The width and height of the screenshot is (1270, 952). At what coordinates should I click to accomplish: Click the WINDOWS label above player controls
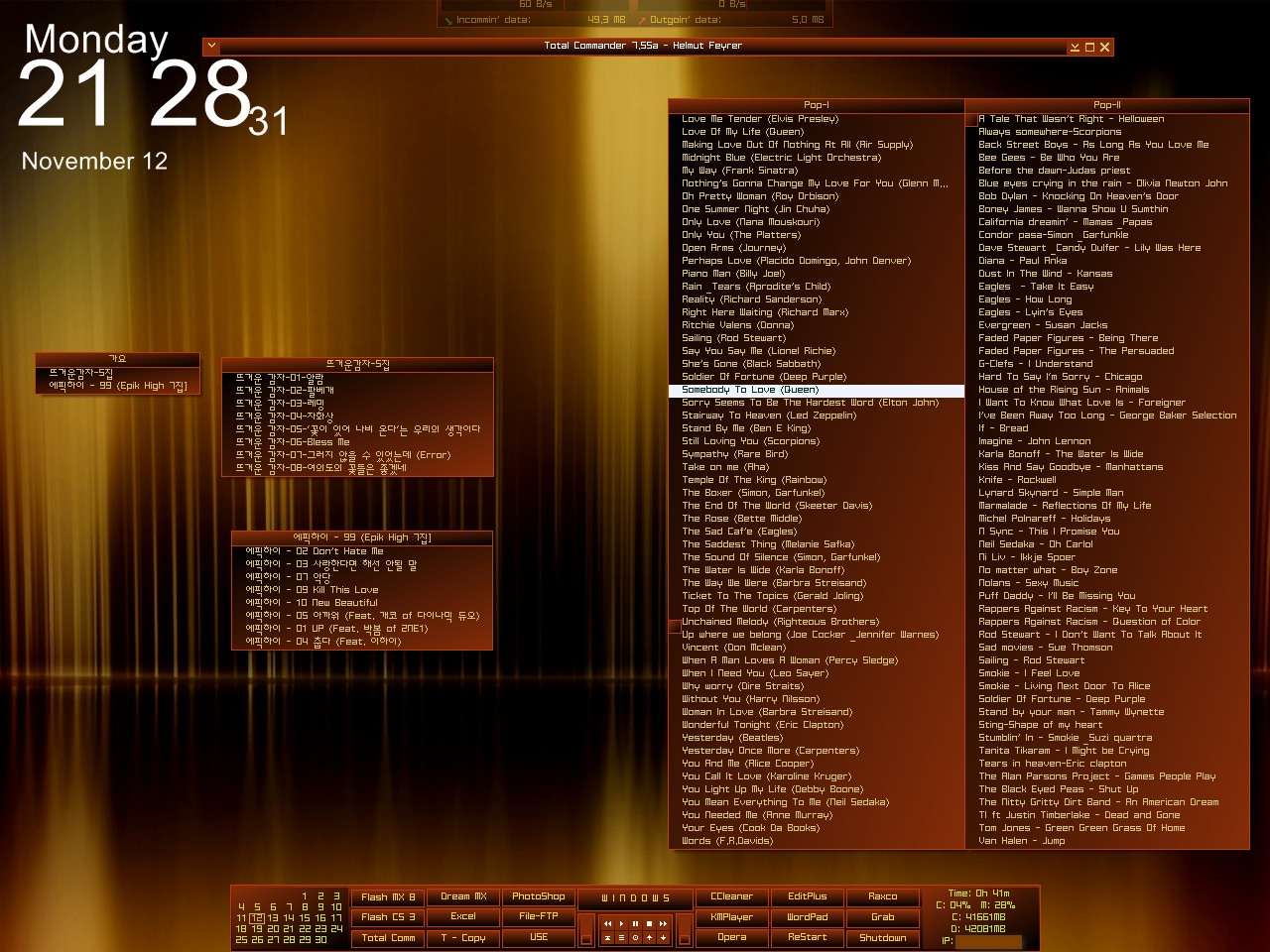point(635,898)
